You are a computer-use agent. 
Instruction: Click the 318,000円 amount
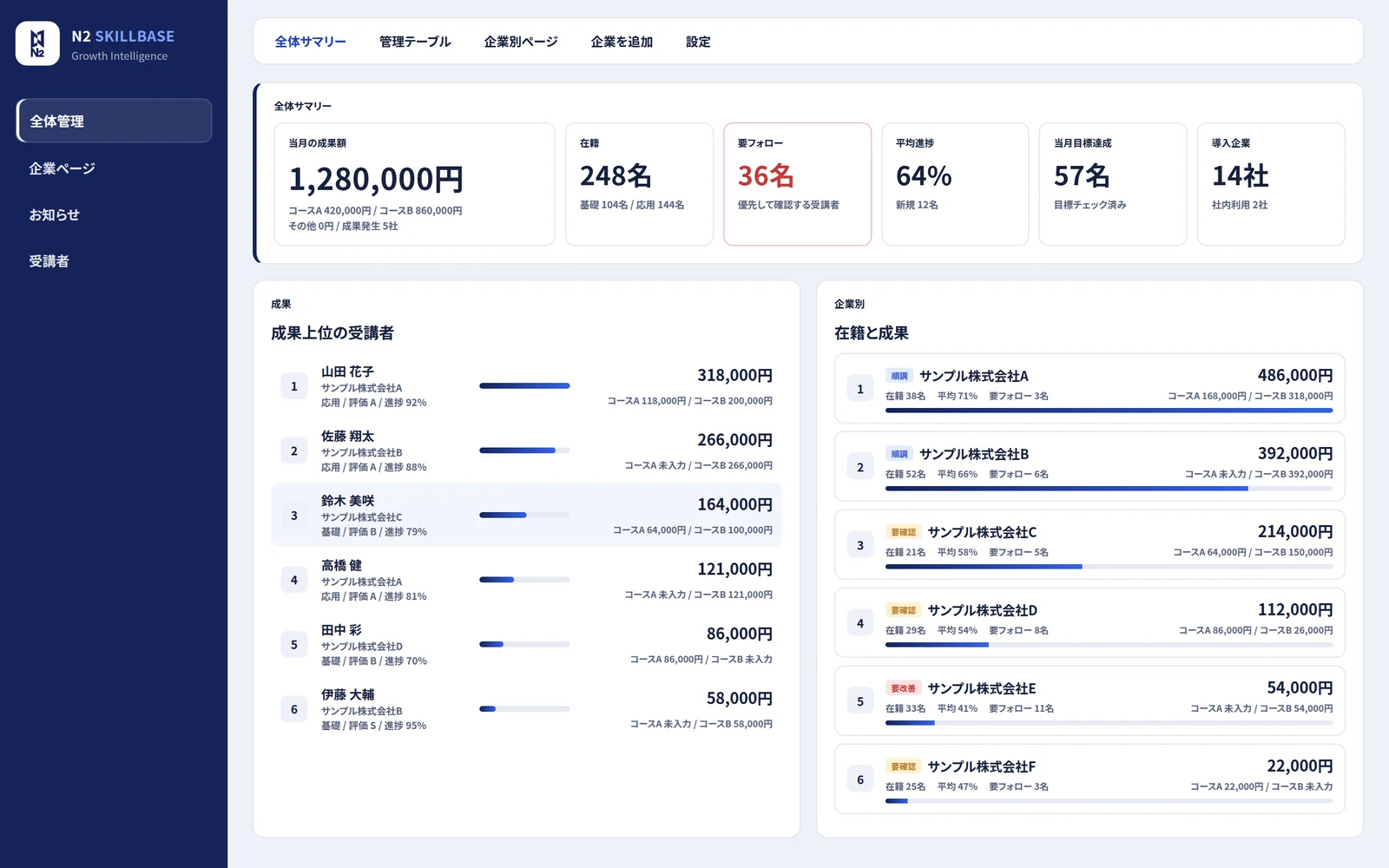(734, 375)
